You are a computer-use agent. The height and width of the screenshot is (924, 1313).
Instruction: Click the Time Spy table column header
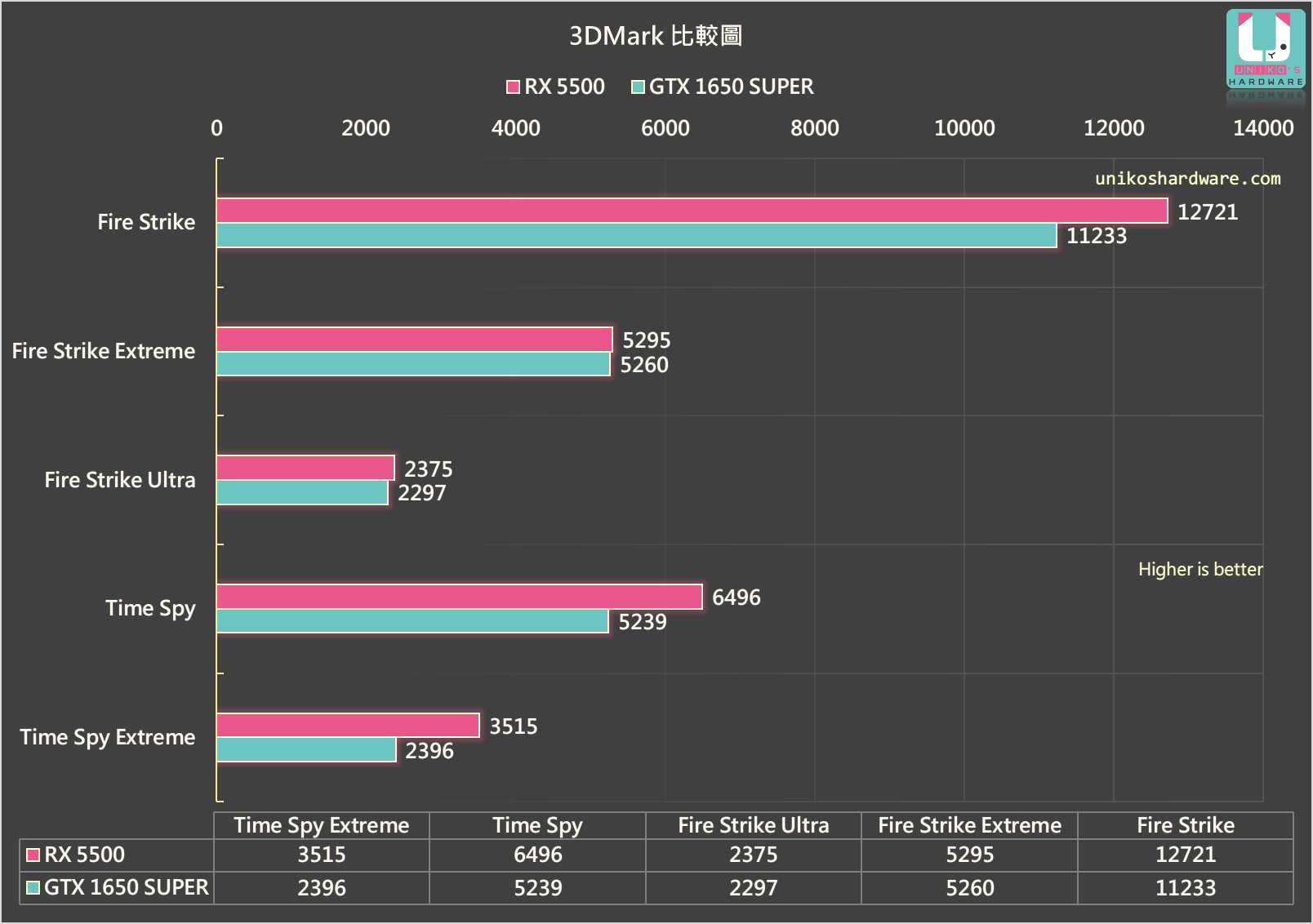(538, 825)
